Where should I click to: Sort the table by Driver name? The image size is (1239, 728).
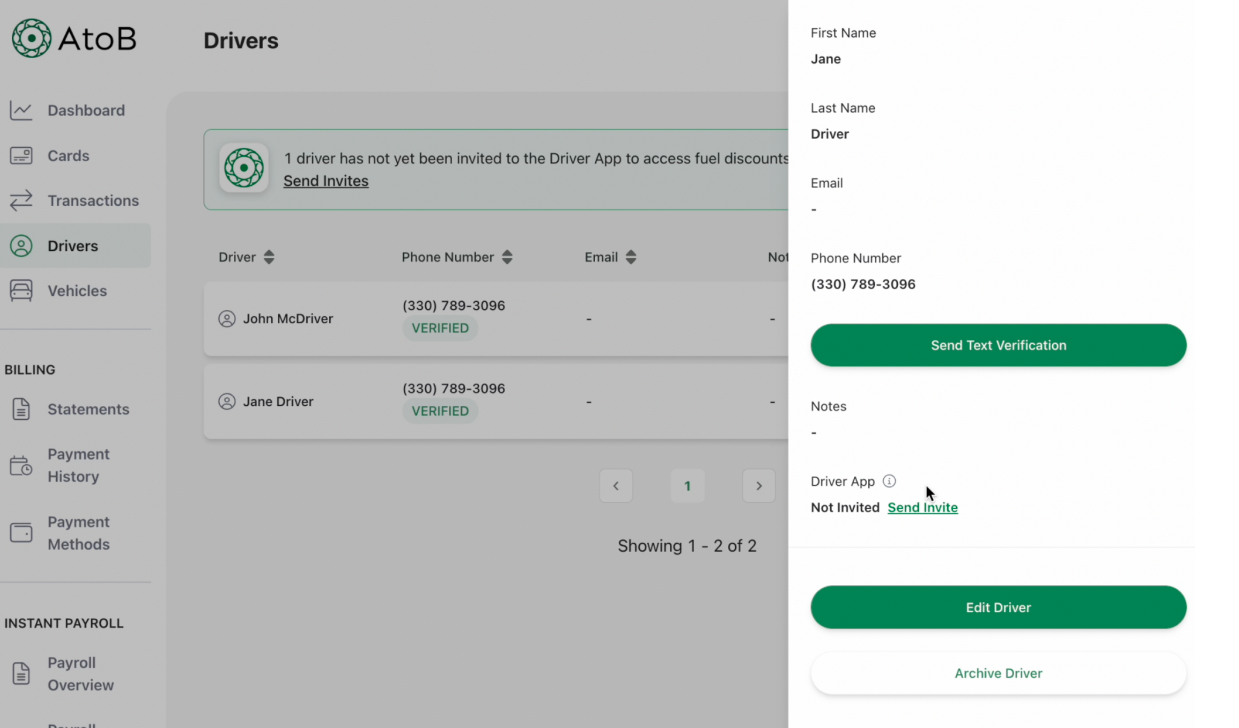pos(271,256)
